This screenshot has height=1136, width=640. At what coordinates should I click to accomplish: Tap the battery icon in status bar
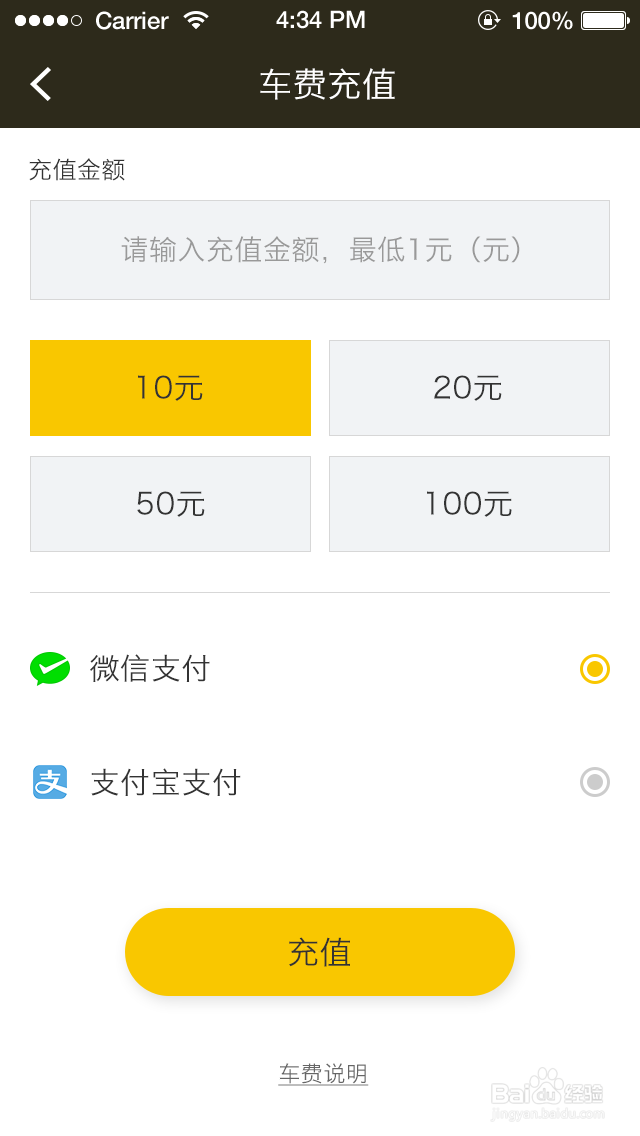click(603, 20)
